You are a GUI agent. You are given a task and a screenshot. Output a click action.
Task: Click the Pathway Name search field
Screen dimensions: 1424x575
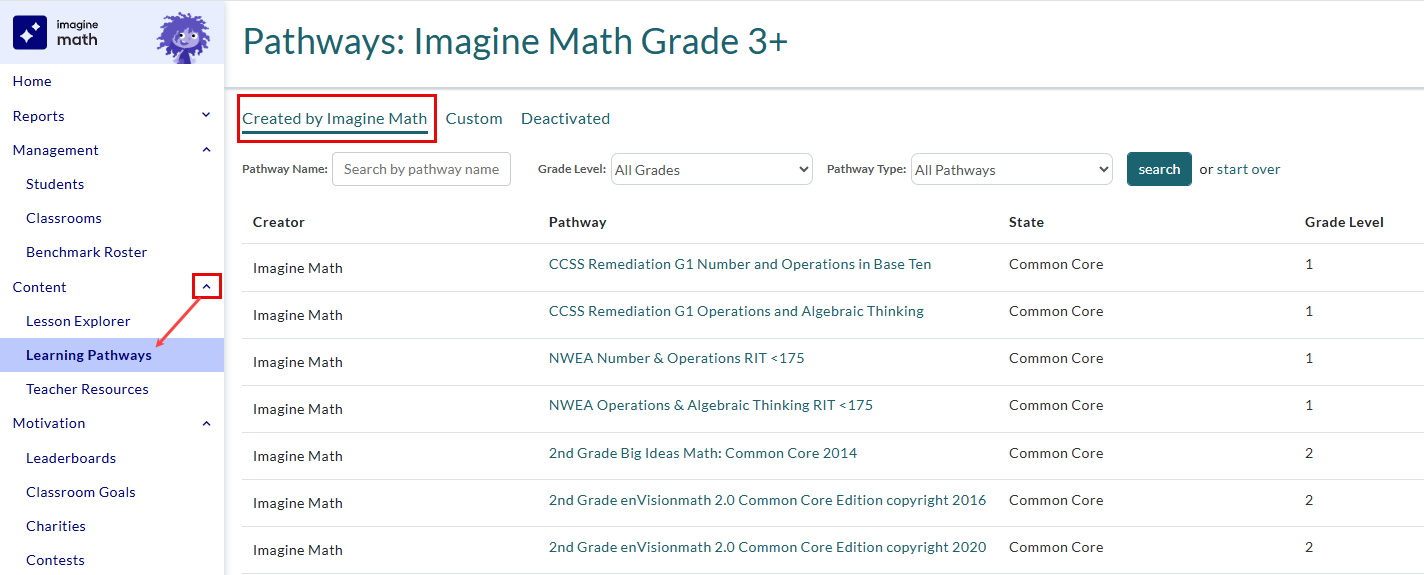pos(421,169)
